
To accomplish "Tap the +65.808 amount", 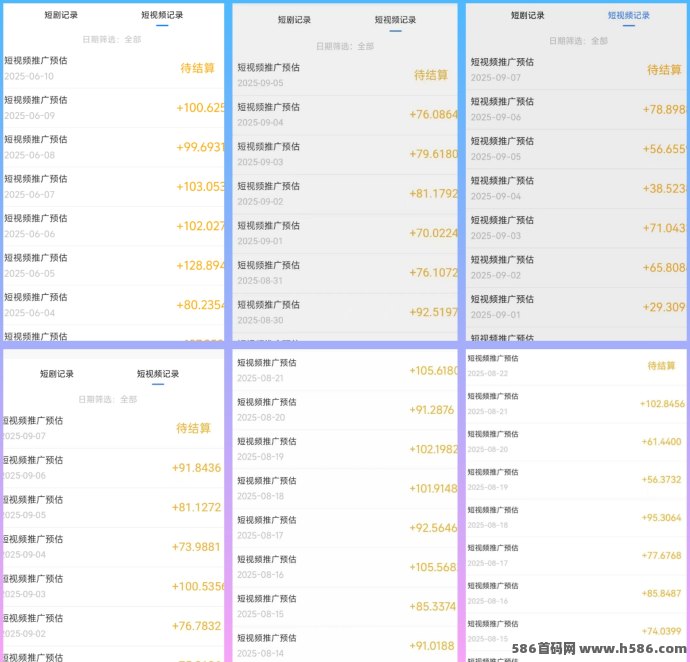I will (x=664, y=267).
